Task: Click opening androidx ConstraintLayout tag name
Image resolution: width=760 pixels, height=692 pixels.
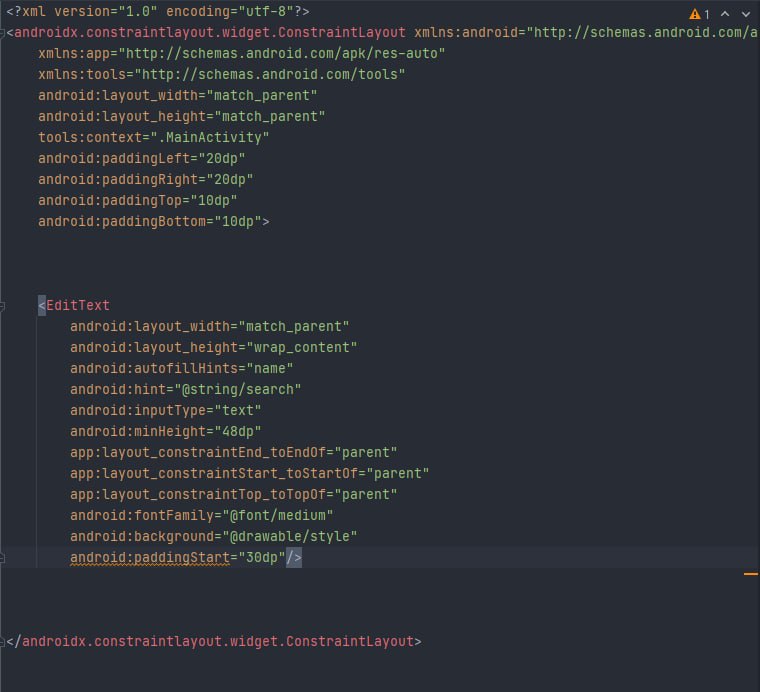Action: click(x=209, y=32)
